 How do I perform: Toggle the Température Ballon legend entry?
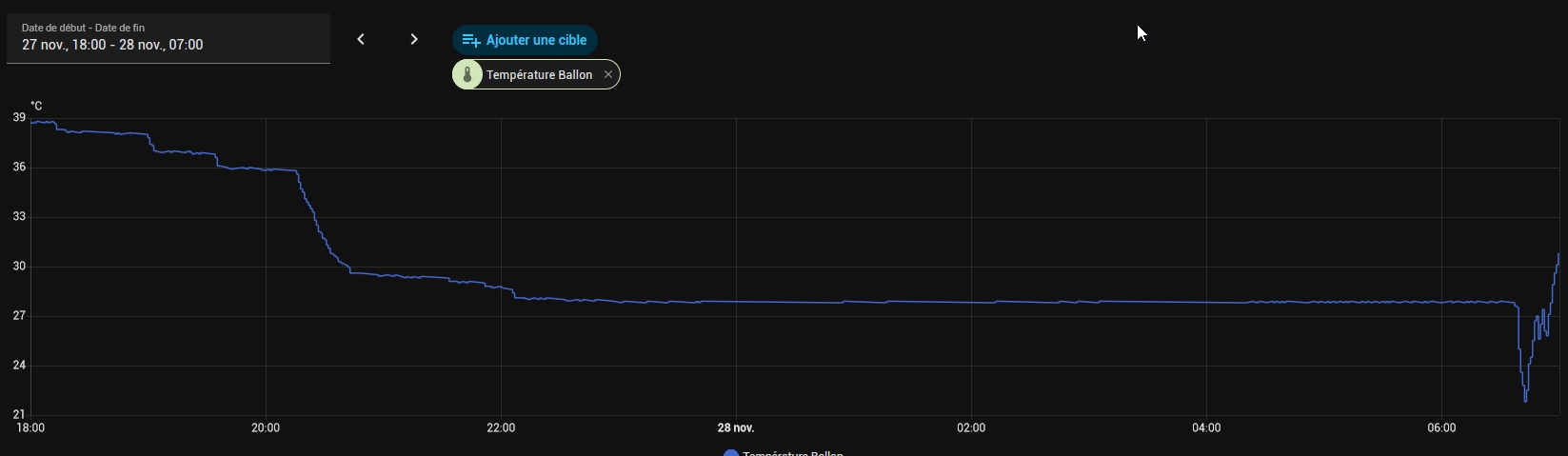click(x=792, y=453)
